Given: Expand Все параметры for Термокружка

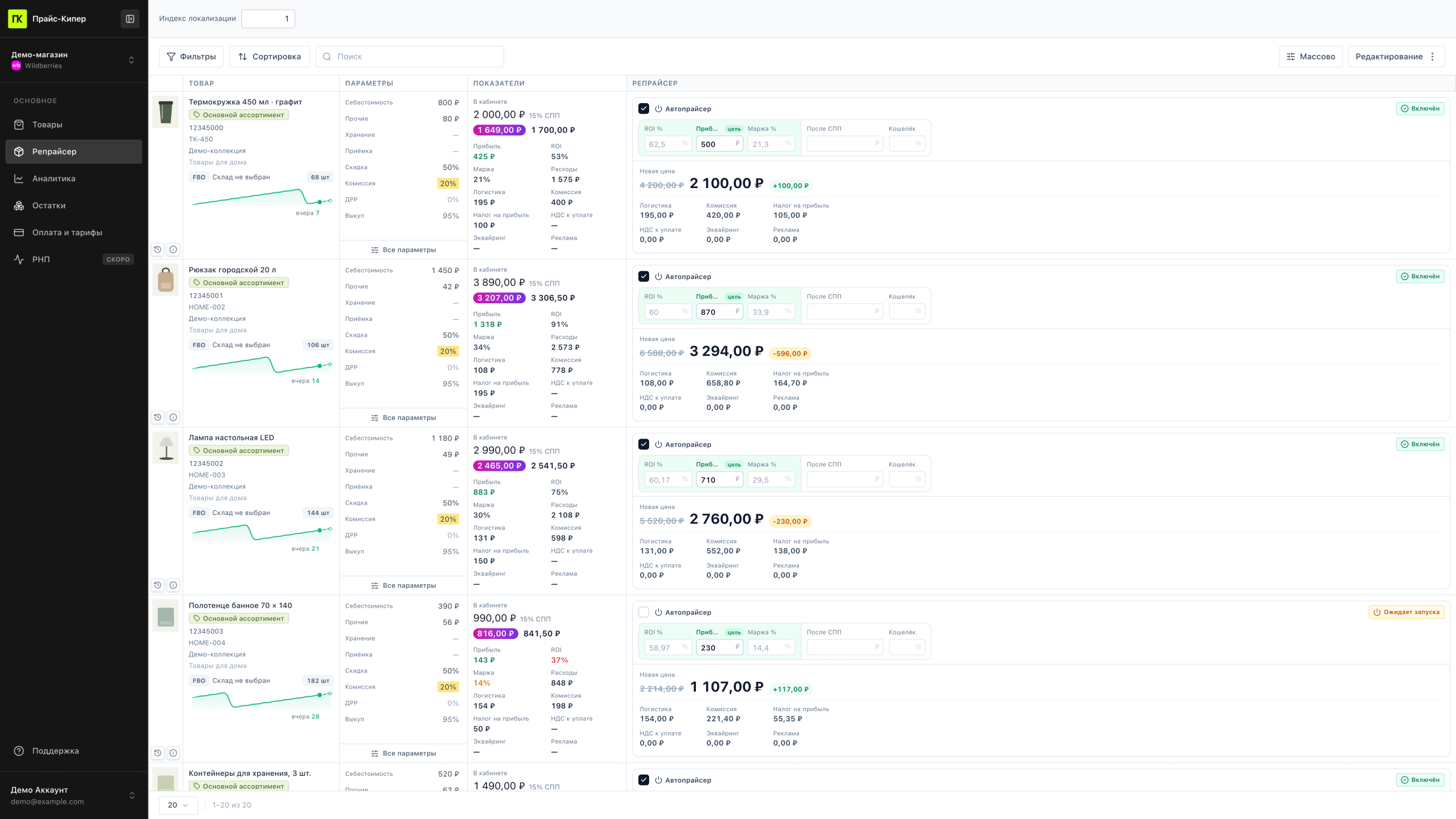Looking at the screenshot, I should [x=403, y=250].
